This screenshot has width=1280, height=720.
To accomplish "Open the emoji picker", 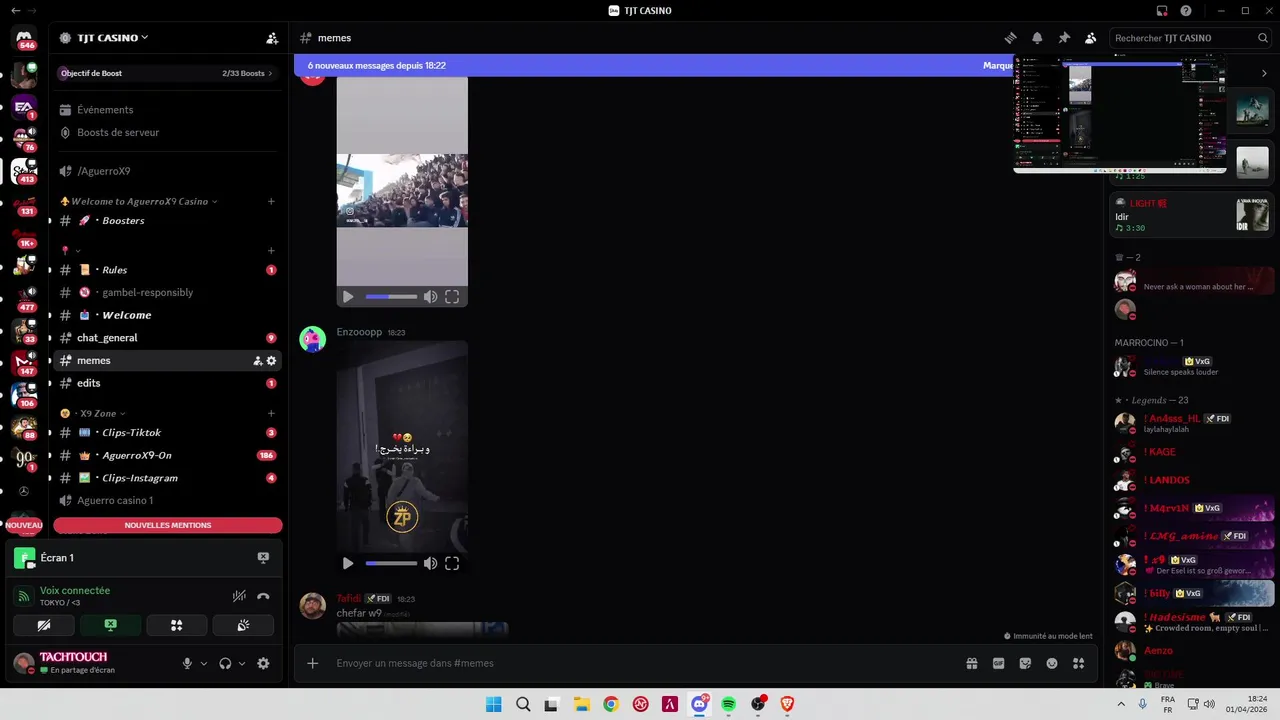I will click(x=1052, y=663).
